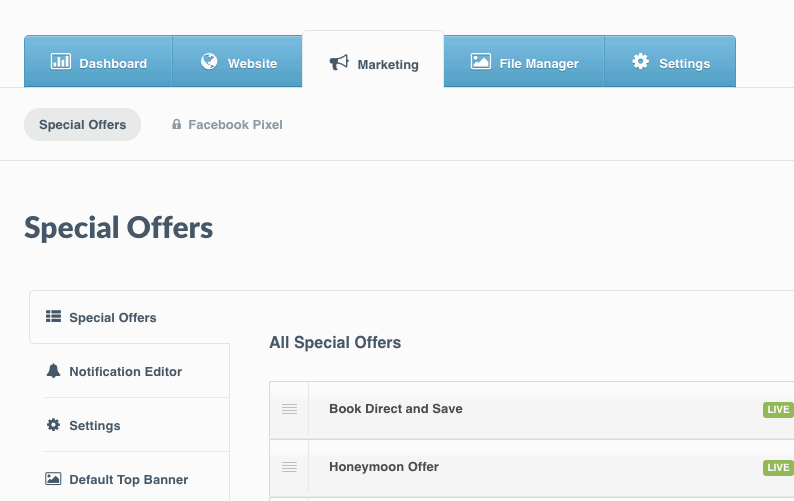Open the Notification Editor sidebar item

[137, 371]
